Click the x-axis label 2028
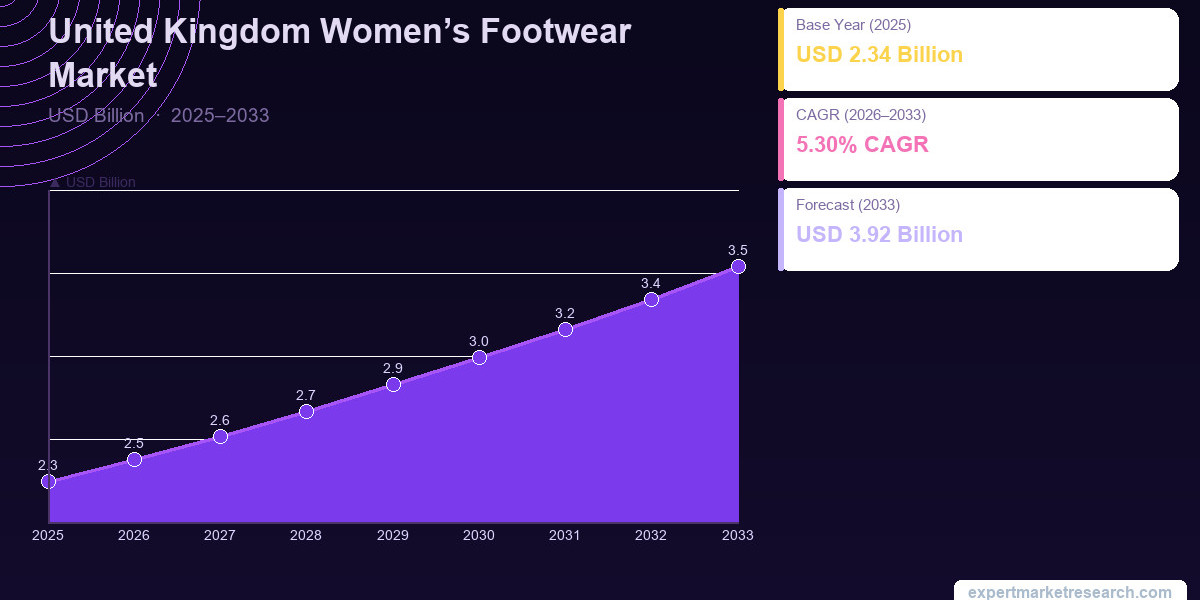This screenshot has height=600, width=1200. pos(306,536)
